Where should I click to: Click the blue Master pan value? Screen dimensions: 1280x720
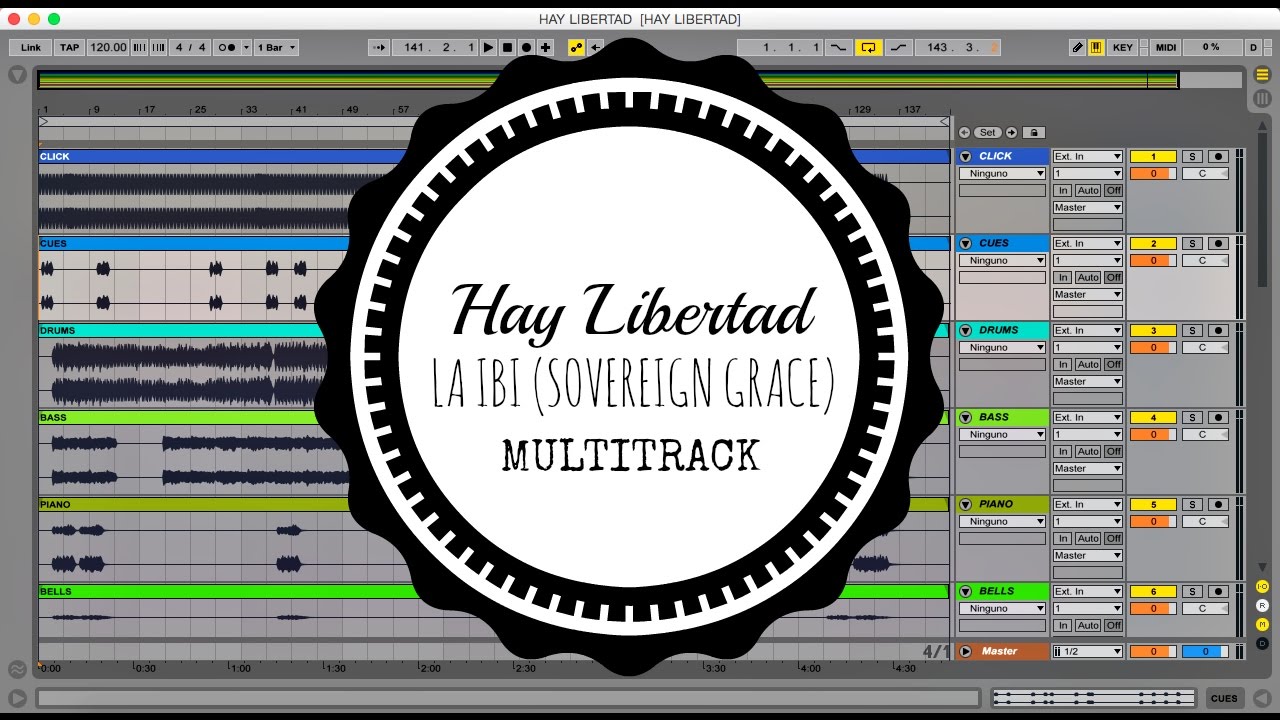pyautogui.click(x=1205, y=651)
